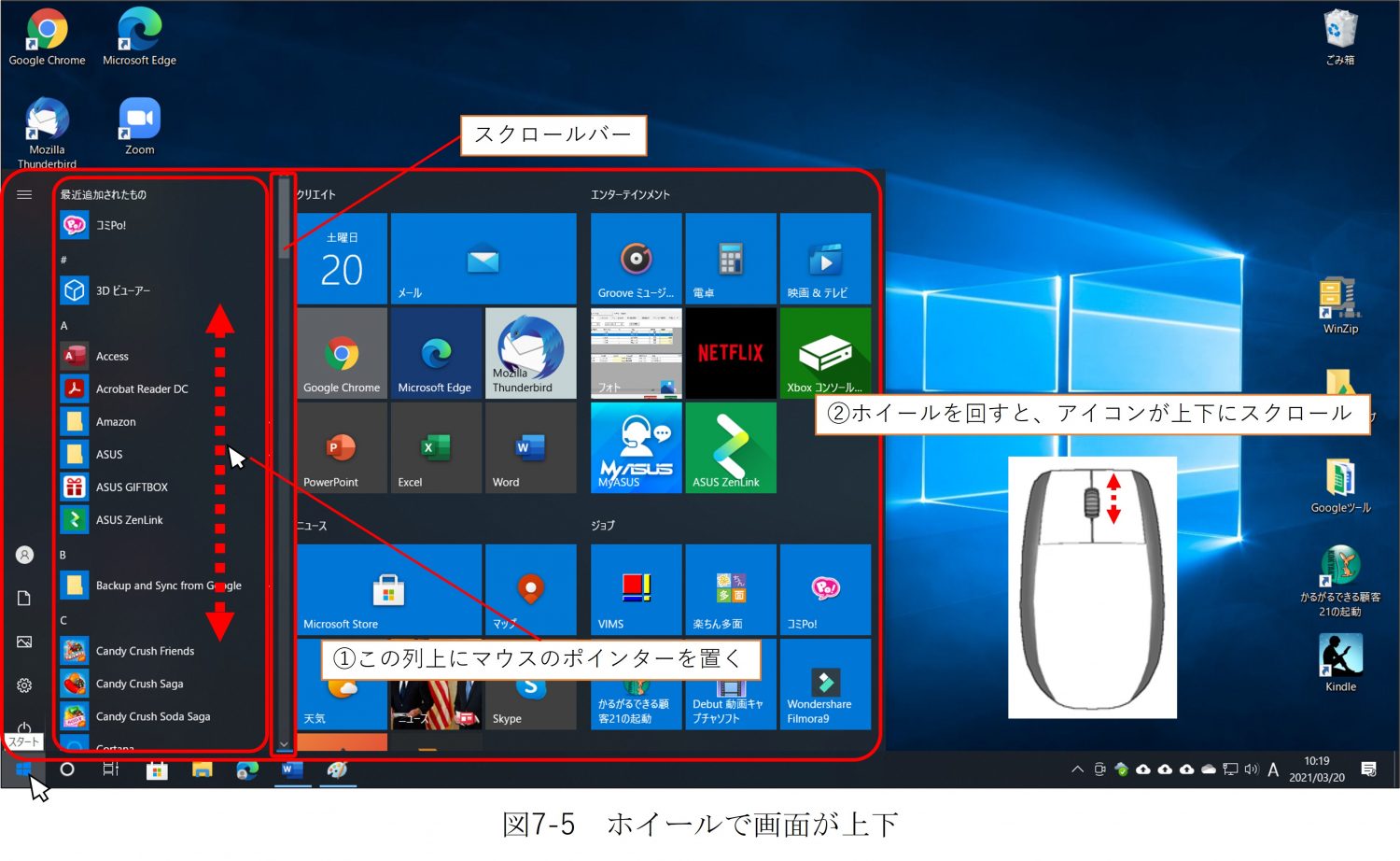Expand Backup and Sync from Google folder
Viewport: 1400px width, 861px height.
tap(161, 586)
